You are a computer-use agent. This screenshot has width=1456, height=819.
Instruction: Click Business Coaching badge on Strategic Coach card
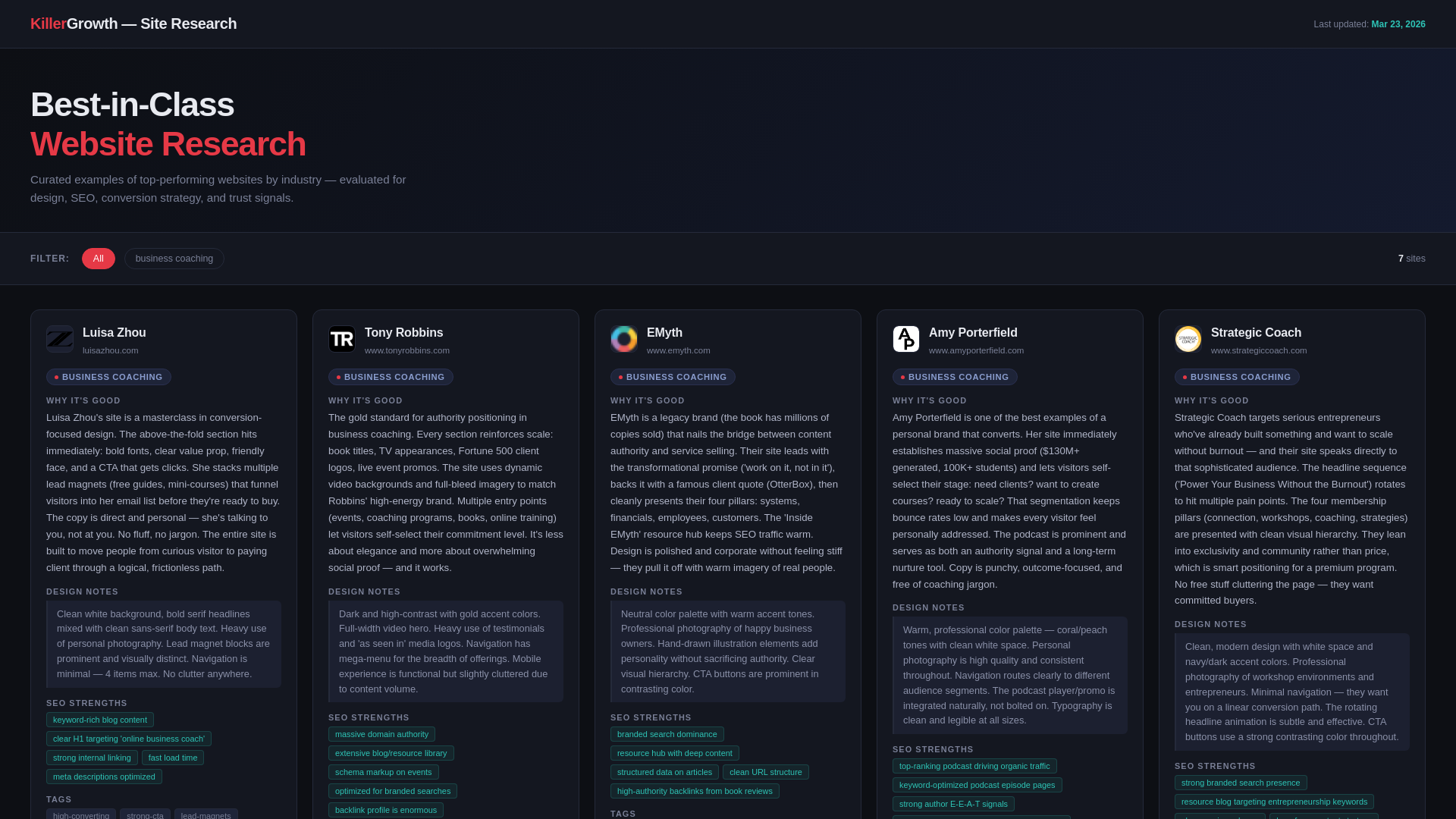pyautogui.click(x=1237, y=377)
